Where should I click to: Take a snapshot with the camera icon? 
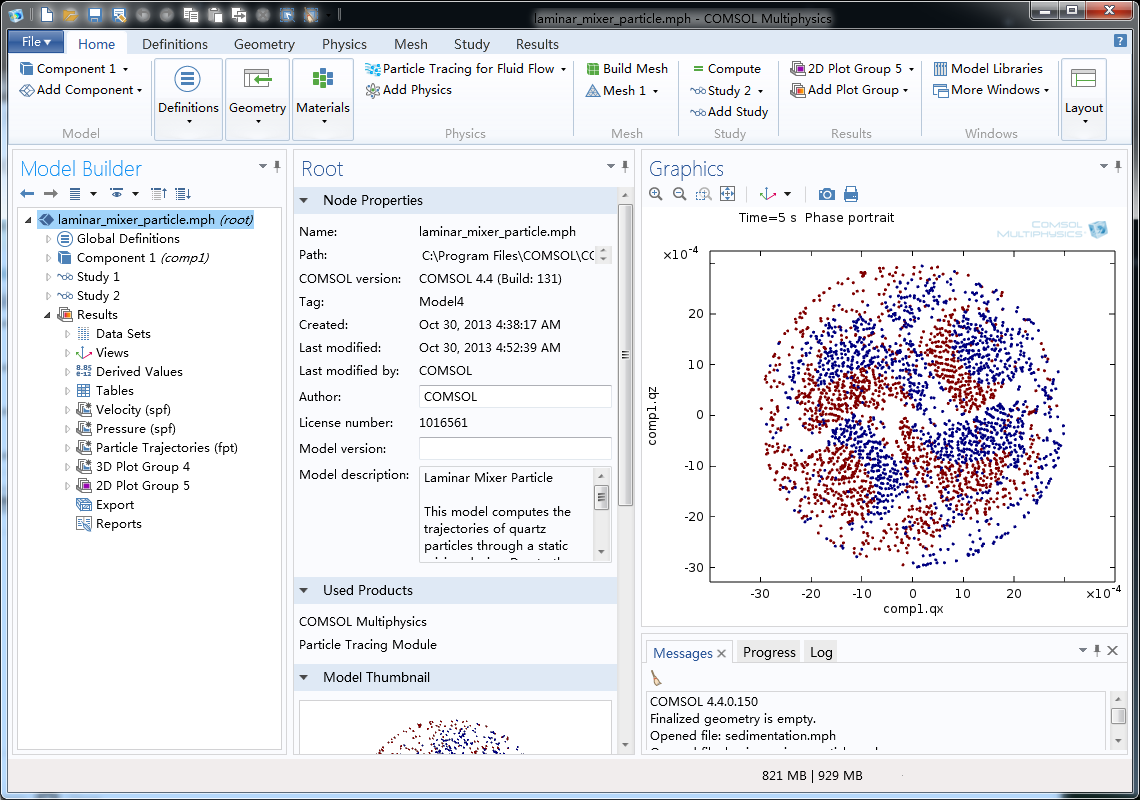click(826, 194)
